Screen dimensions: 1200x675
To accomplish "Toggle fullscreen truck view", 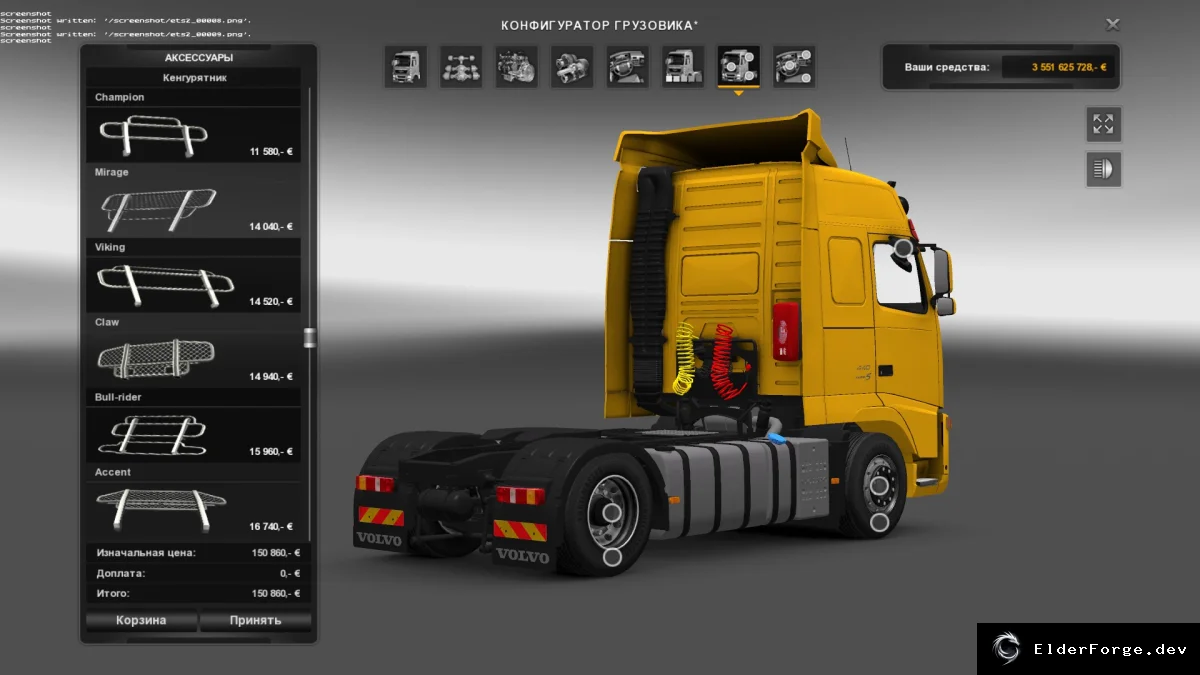I will [x=1103, y=124].
